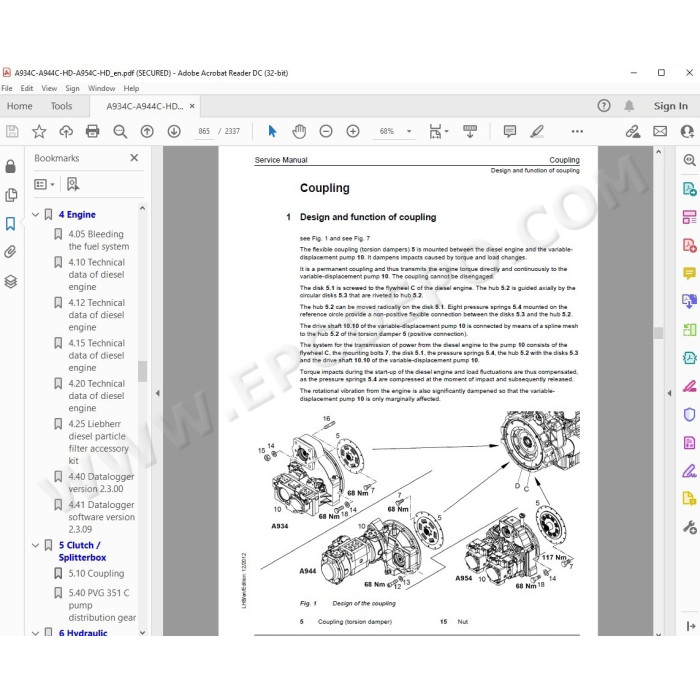700x700 pixels.
Task: Add a sticky note comment
Action: [x=509, y=131]
